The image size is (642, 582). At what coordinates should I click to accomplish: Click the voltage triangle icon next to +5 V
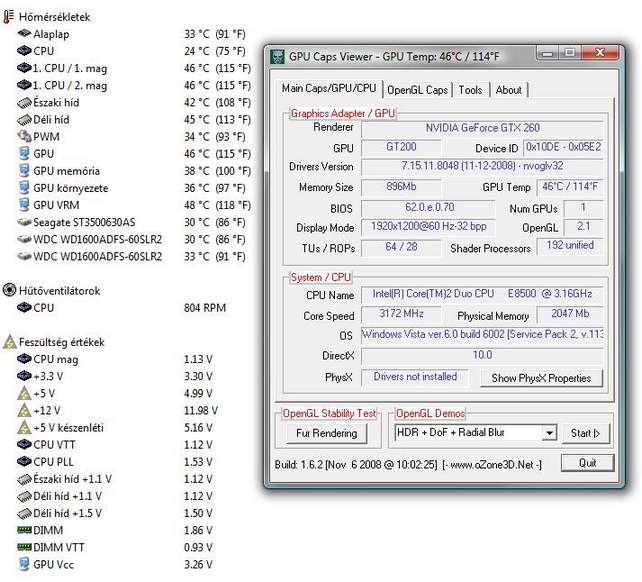24,393
